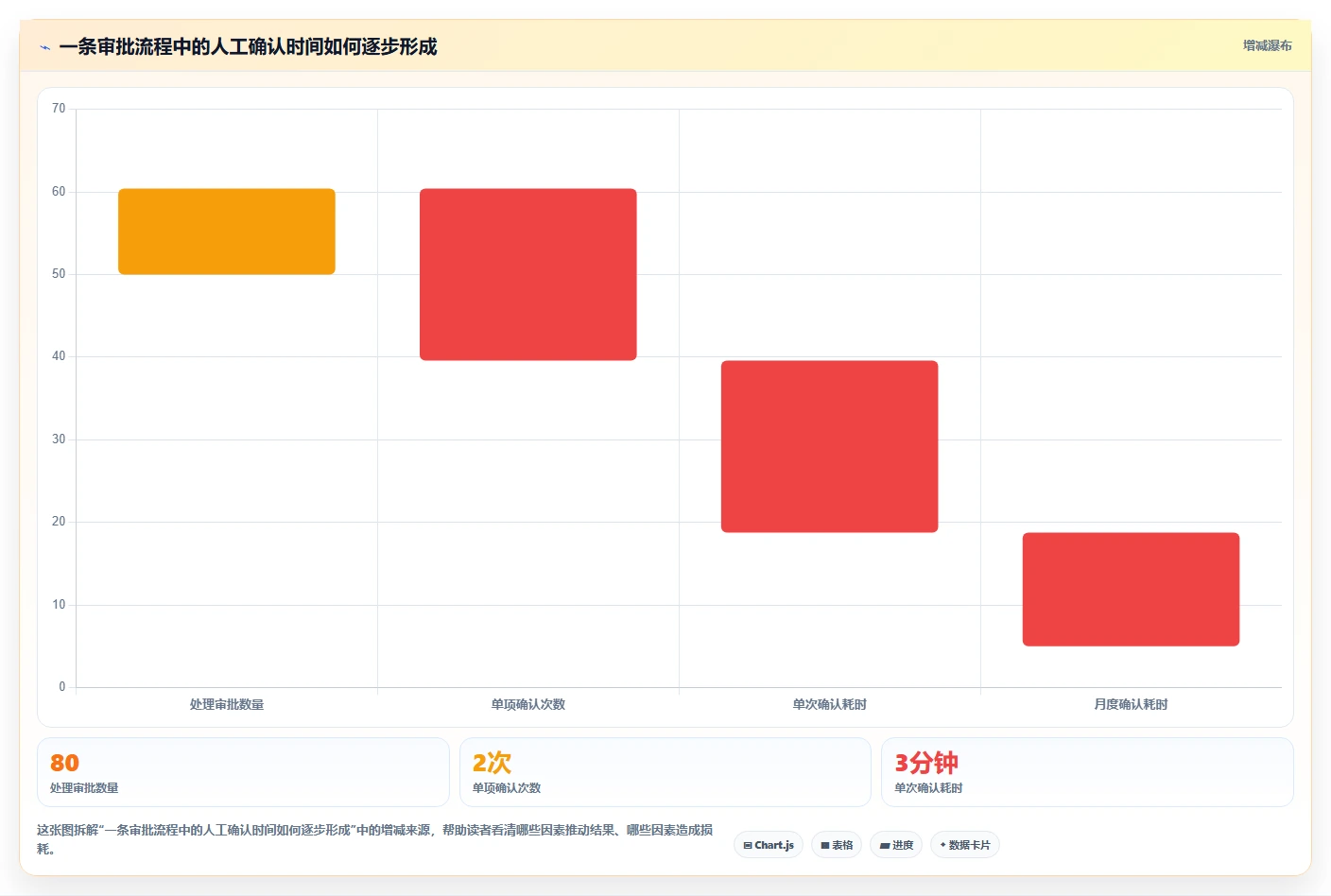The image size is (1331, 896).
Task: Select the Chart.js chip
Action: pyautogui.click(x=769, y=845)
